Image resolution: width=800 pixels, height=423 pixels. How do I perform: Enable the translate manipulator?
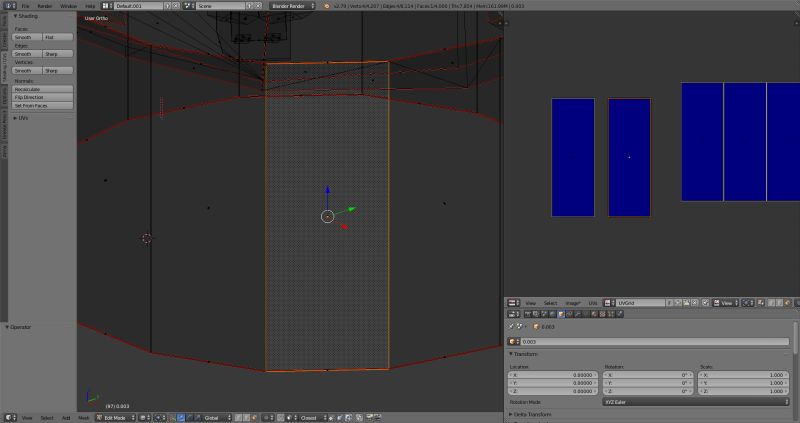coord(181,417)
